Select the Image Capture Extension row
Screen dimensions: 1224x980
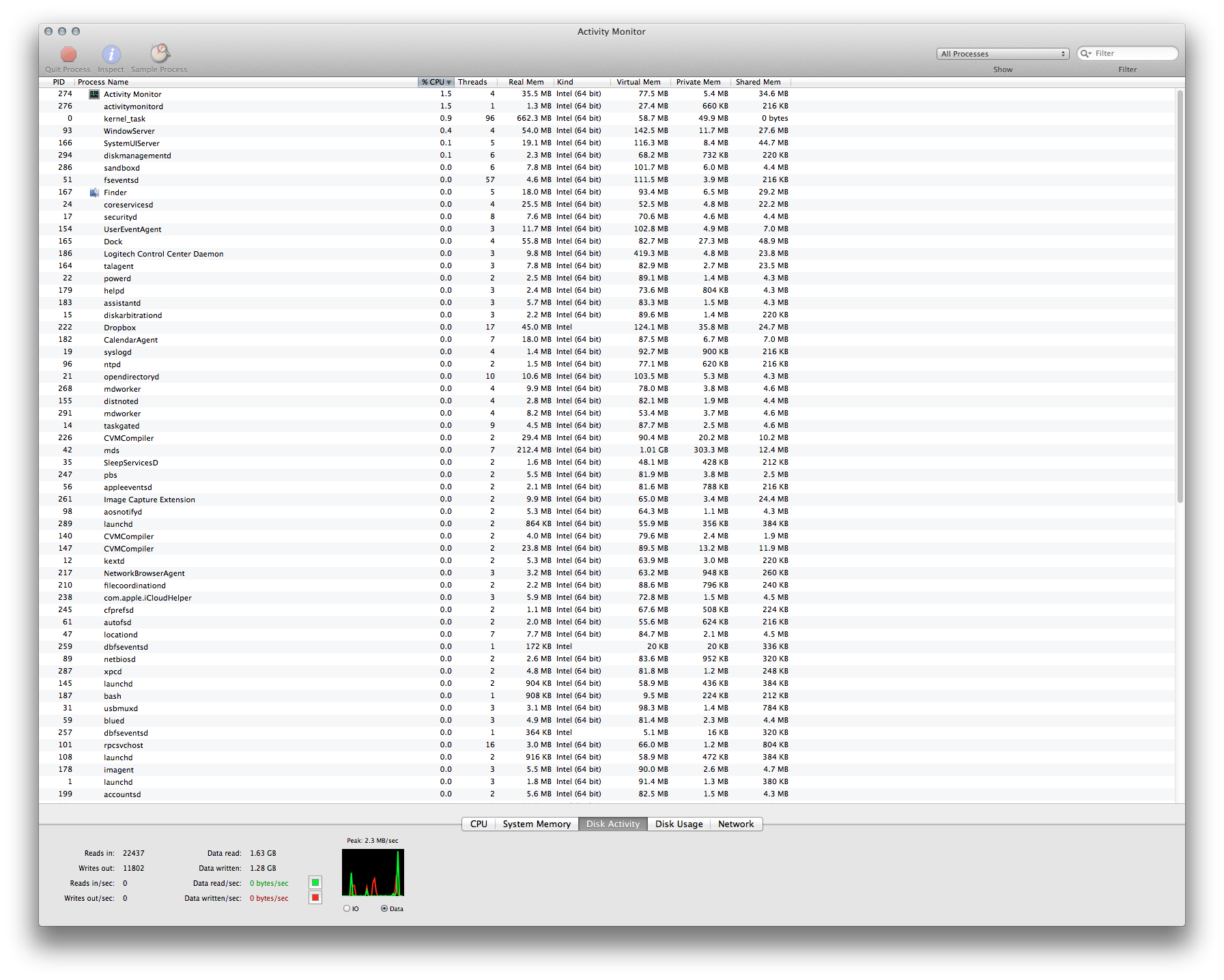608,500
